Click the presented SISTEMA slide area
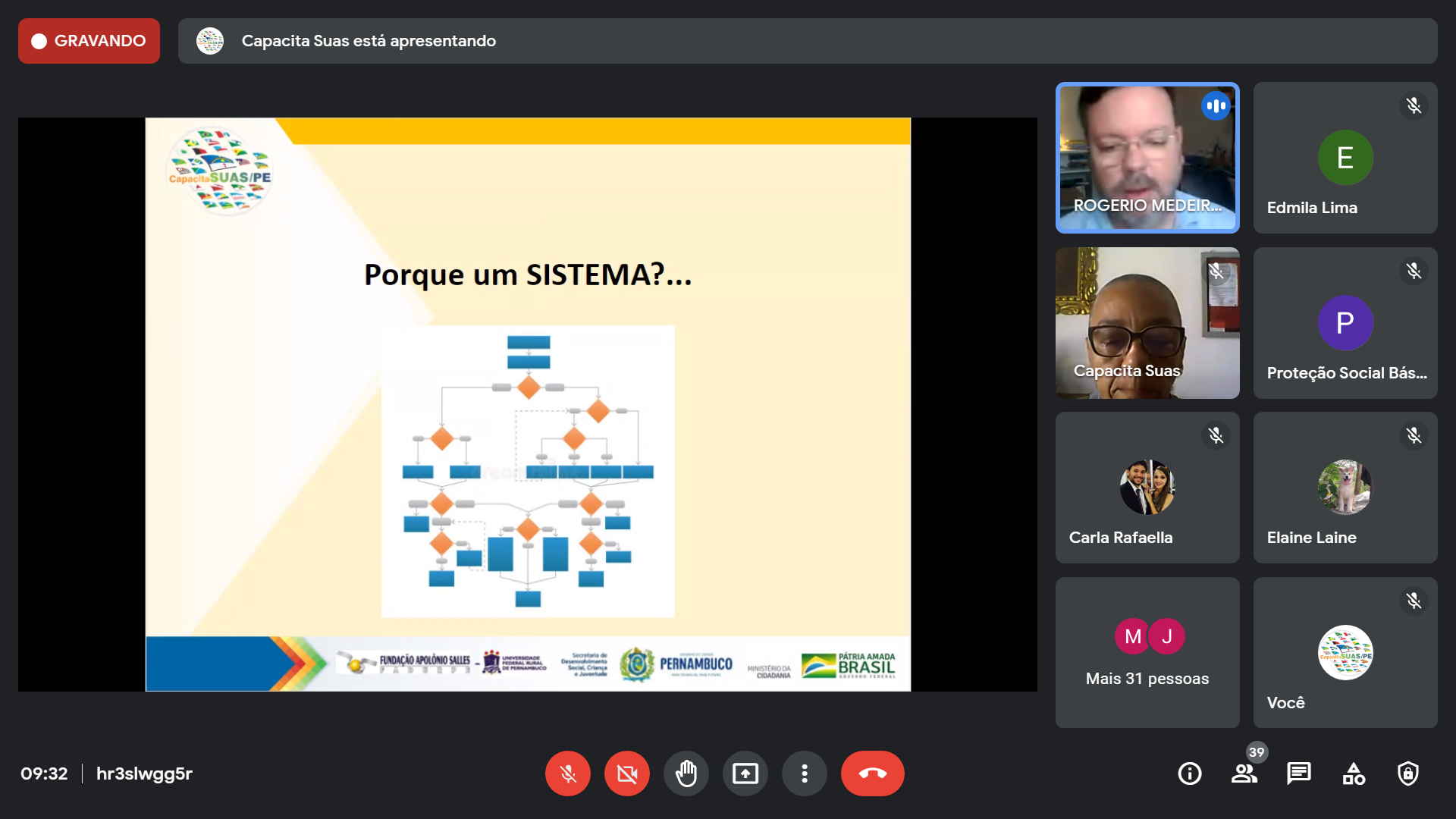 (528, 403)
